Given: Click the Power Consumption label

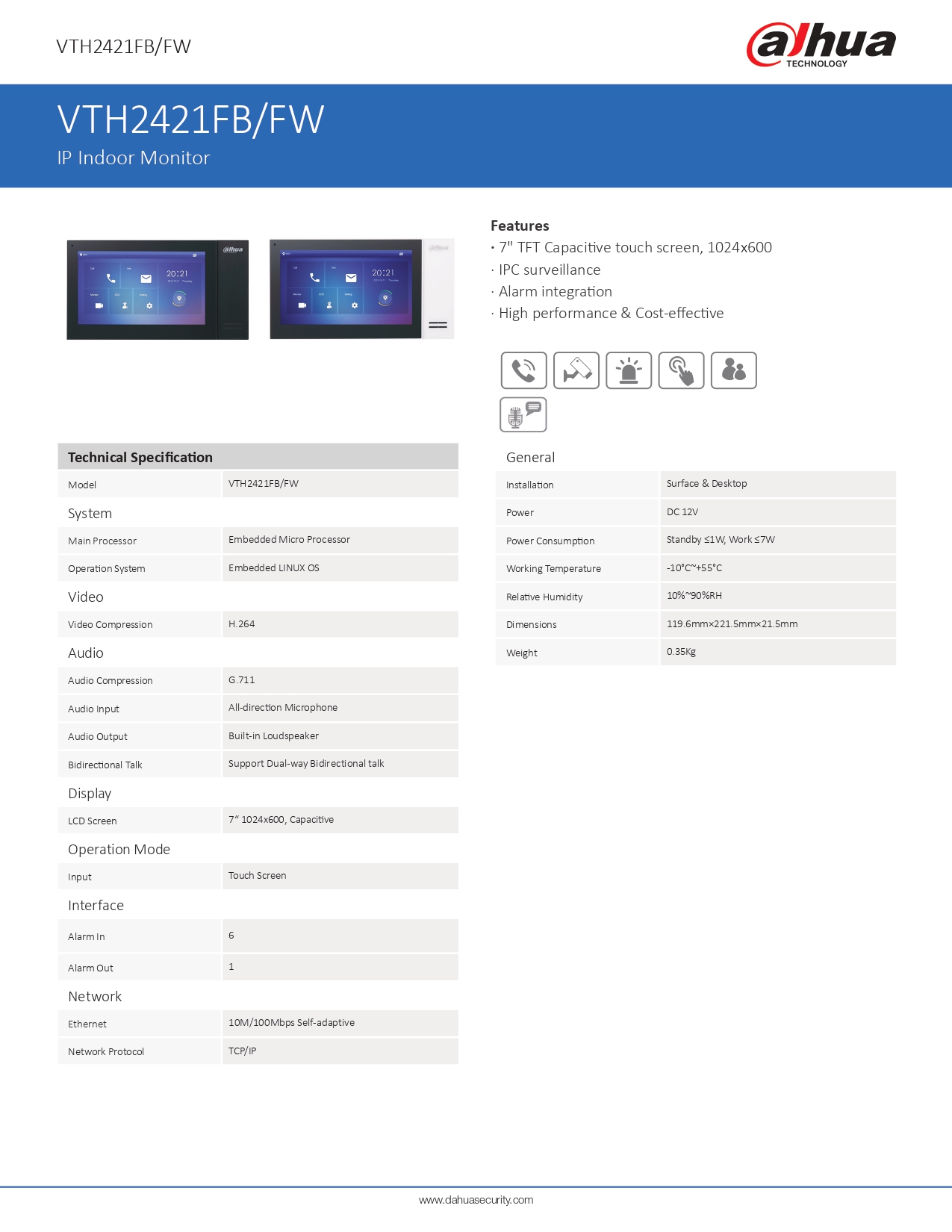Looking at the screenshot, I should pyautogui.click(x=550, y=541).
